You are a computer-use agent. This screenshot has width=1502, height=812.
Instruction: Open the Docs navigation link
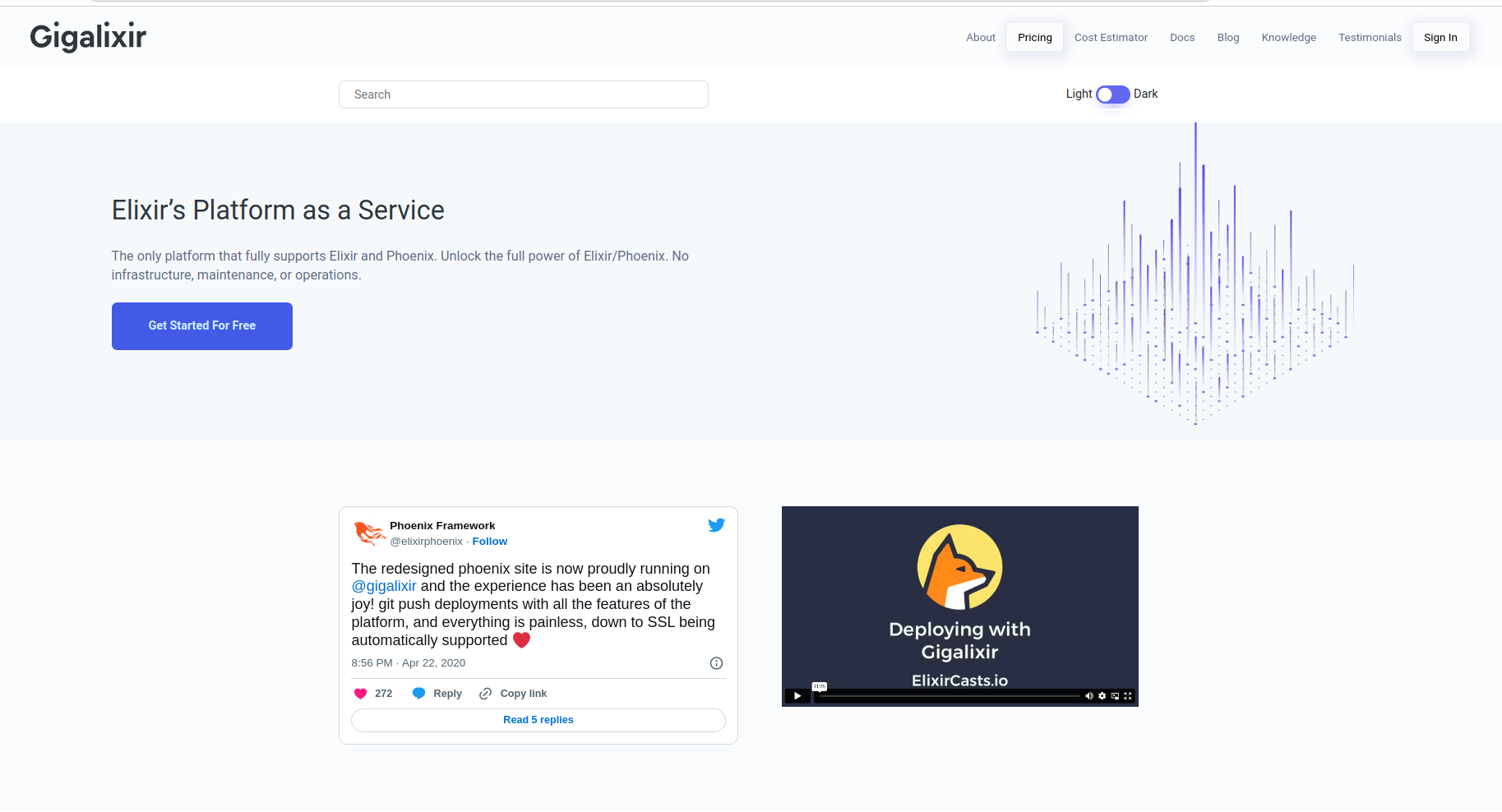[1182, 38]
